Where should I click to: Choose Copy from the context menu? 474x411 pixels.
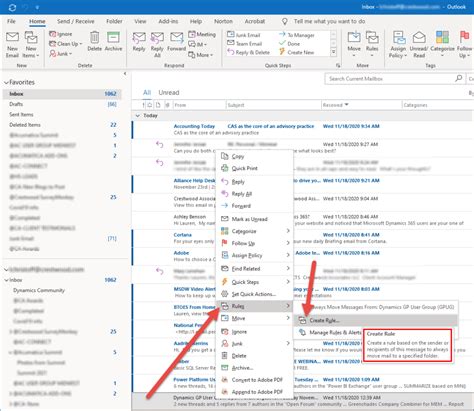[x=255, y=156]
